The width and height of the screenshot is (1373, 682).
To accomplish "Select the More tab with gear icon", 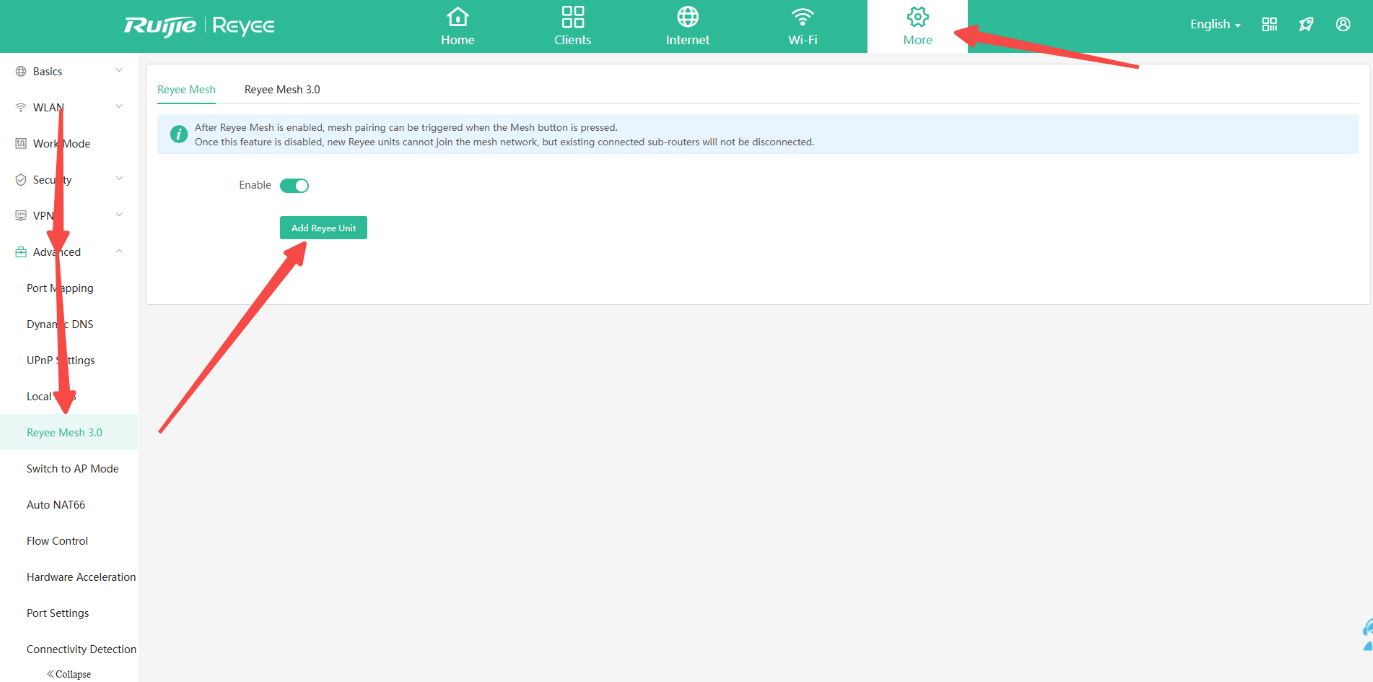I will tap(918, 26).
